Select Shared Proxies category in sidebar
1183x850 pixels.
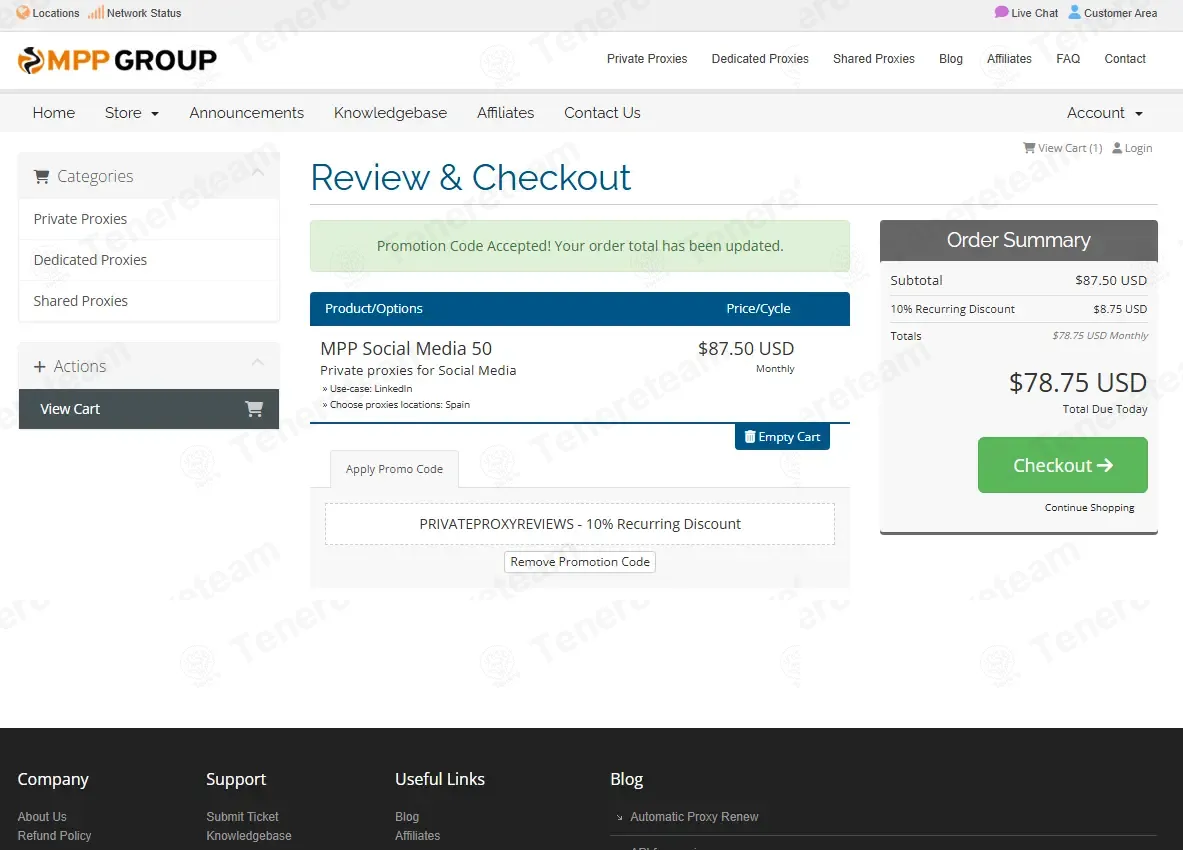[149, 301]
